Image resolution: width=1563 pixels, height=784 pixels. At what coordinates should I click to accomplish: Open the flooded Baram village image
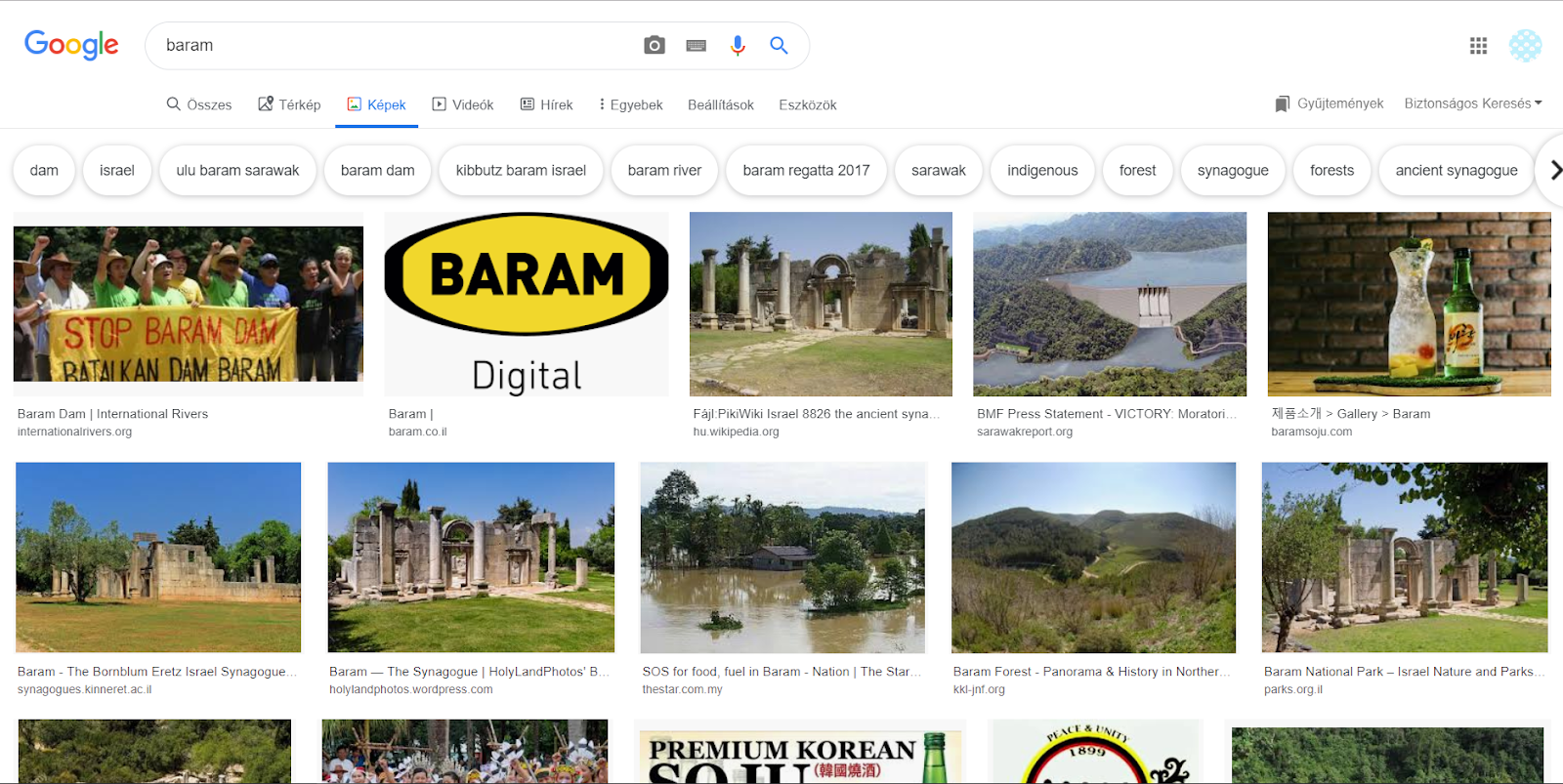click(x=782, y=557)
